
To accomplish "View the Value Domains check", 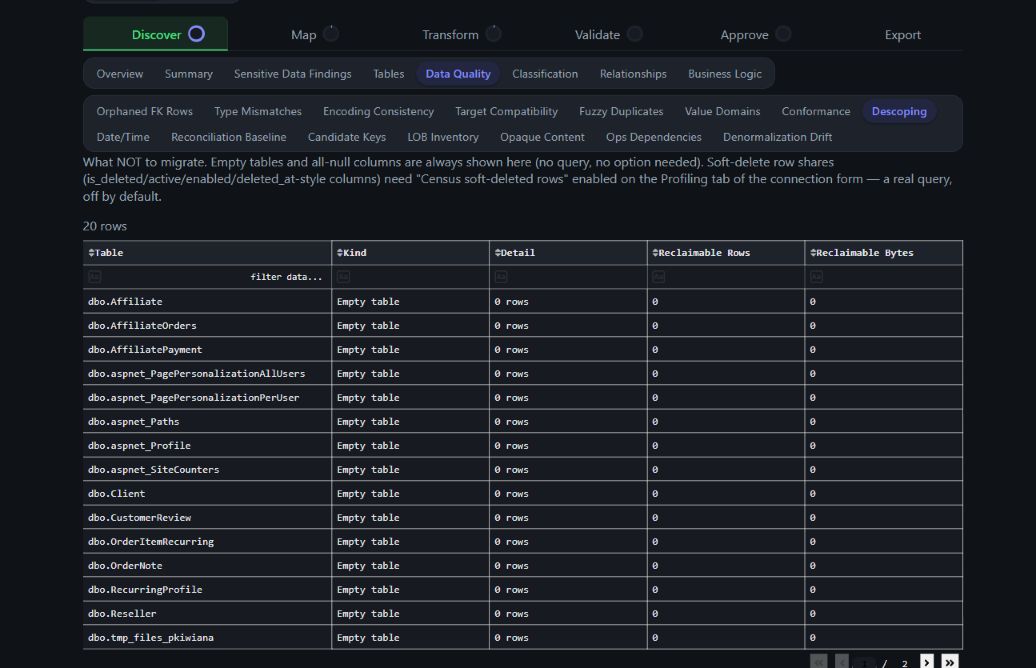I will pyautogui.click(x=722, y=112).
